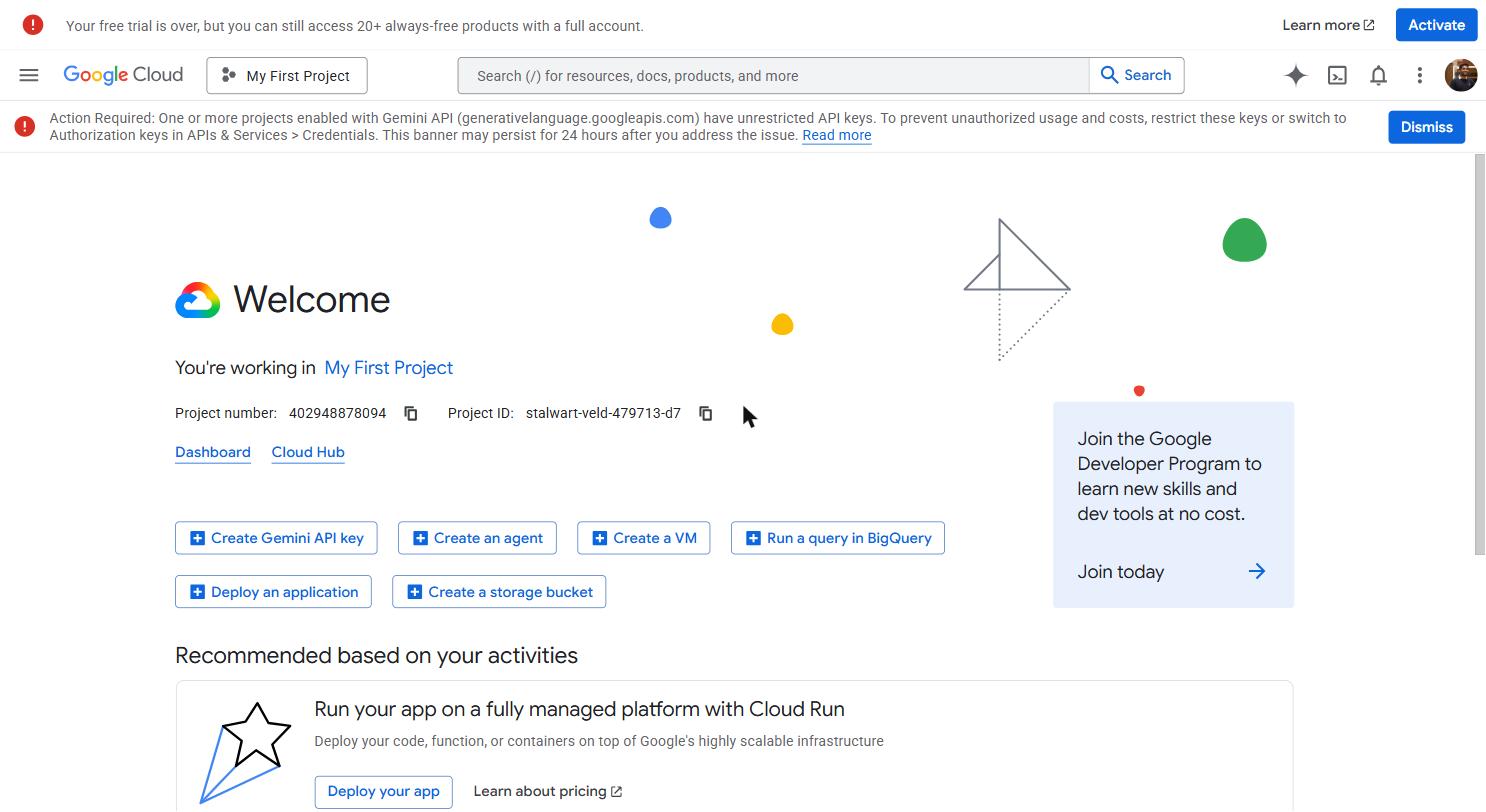Viewport: 1486px width, 812px height.
Task: Click the Search button
Action: [x=1136, y=75]
